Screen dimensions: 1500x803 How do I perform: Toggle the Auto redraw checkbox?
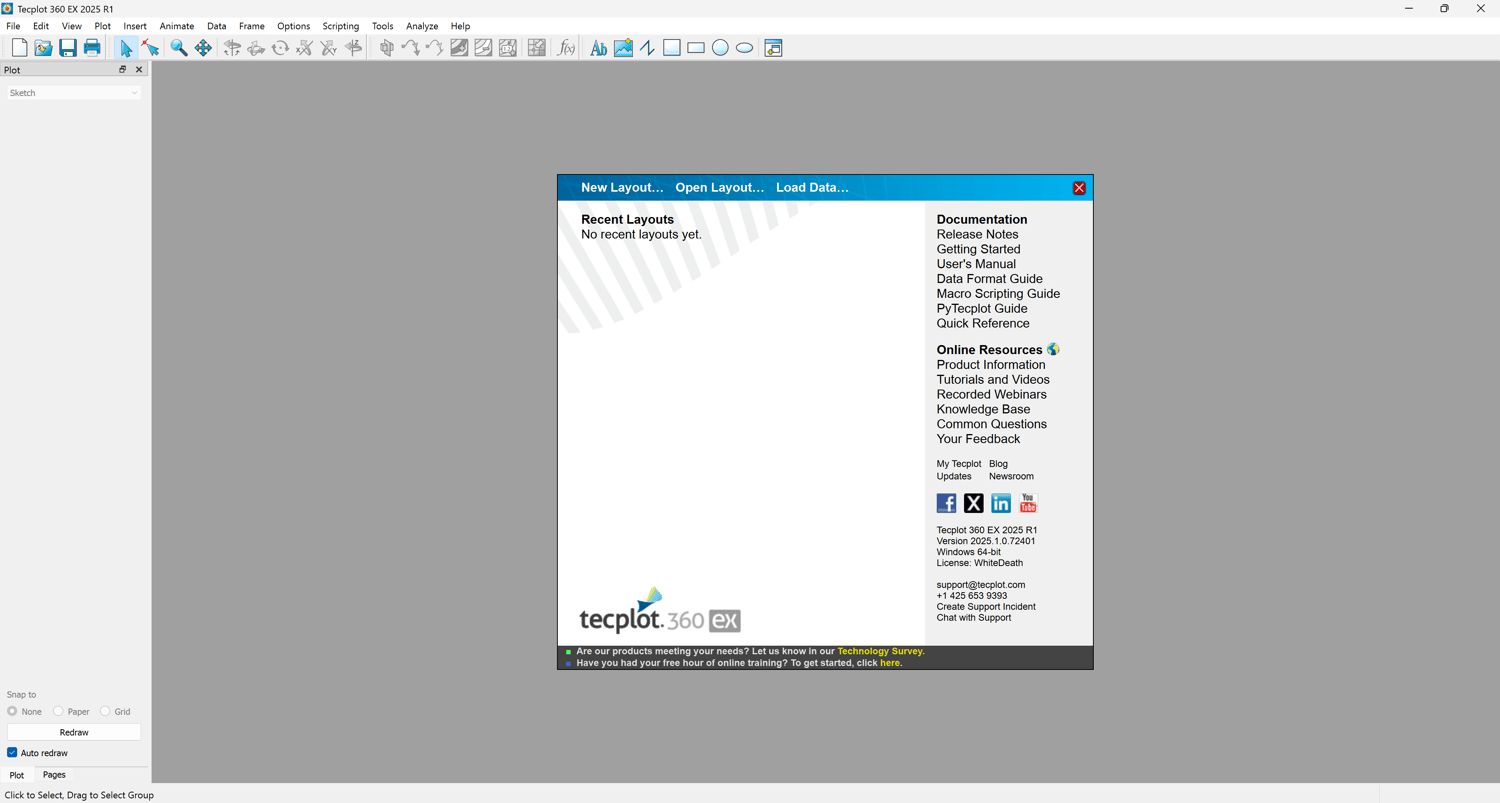point(12,753)
